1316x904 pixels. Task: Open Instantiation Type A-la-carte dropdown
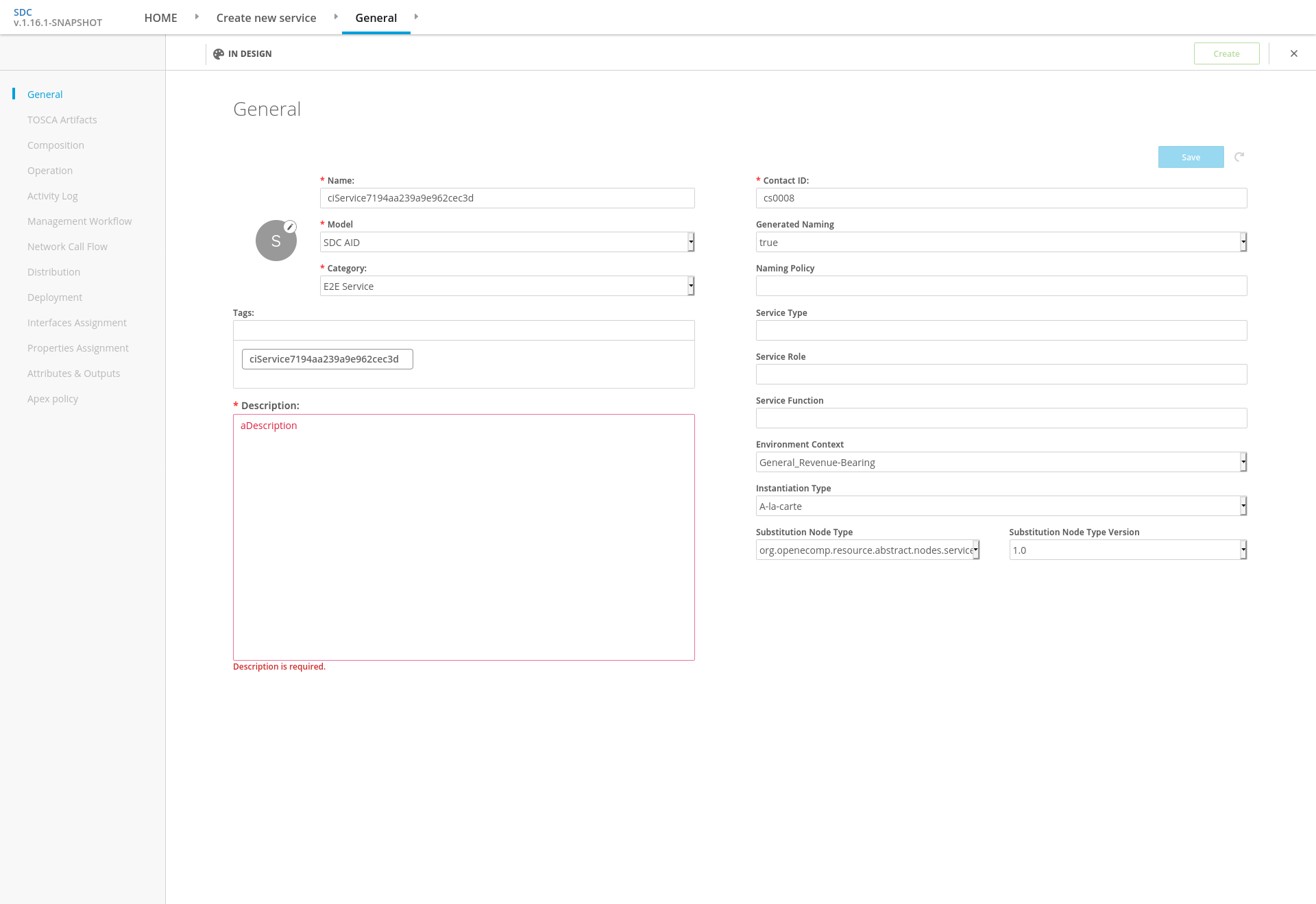(x=1001, y=506)
